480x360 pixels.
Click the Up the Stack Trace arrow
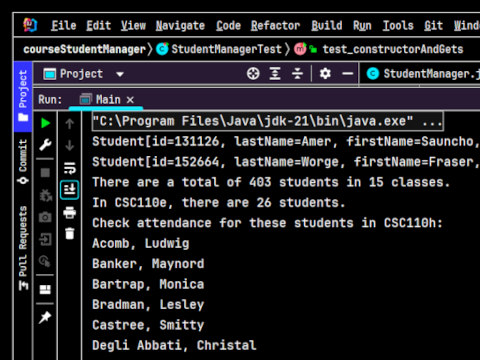70,124
